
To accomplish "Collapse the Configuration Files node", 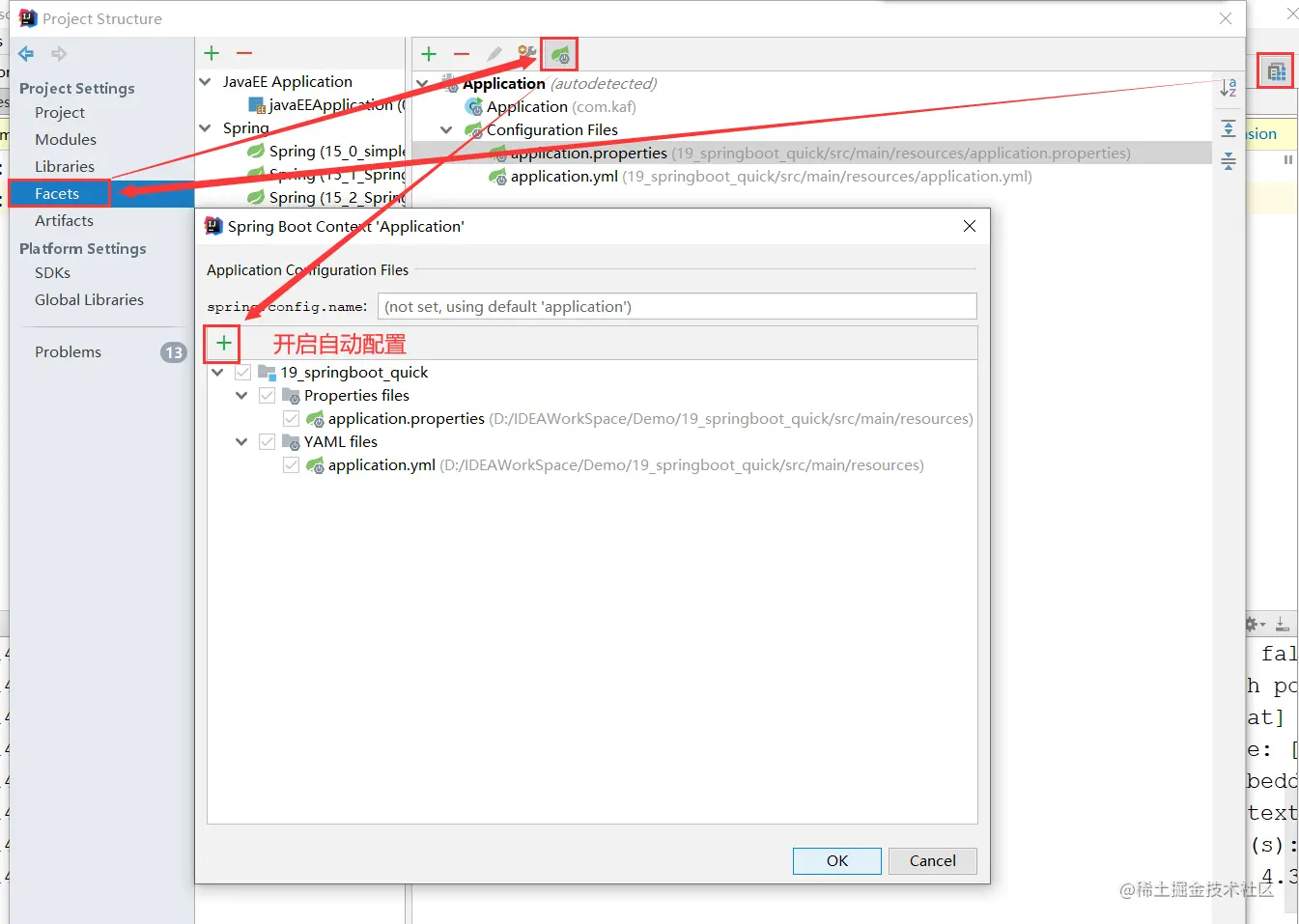I will 446,130.
